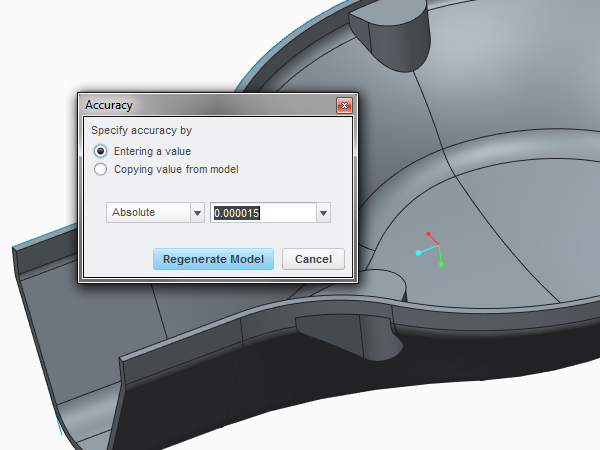Expand the accuracy value history dropdown arrow
Screen dimensions: 600x450
323,213
